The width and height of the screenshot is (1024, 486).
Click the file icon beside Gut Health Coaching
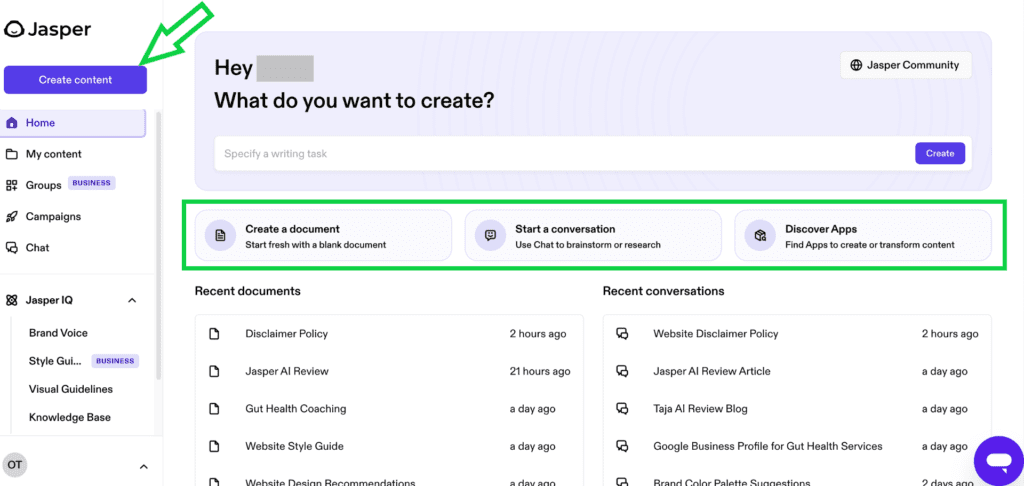tap(214, 409)
